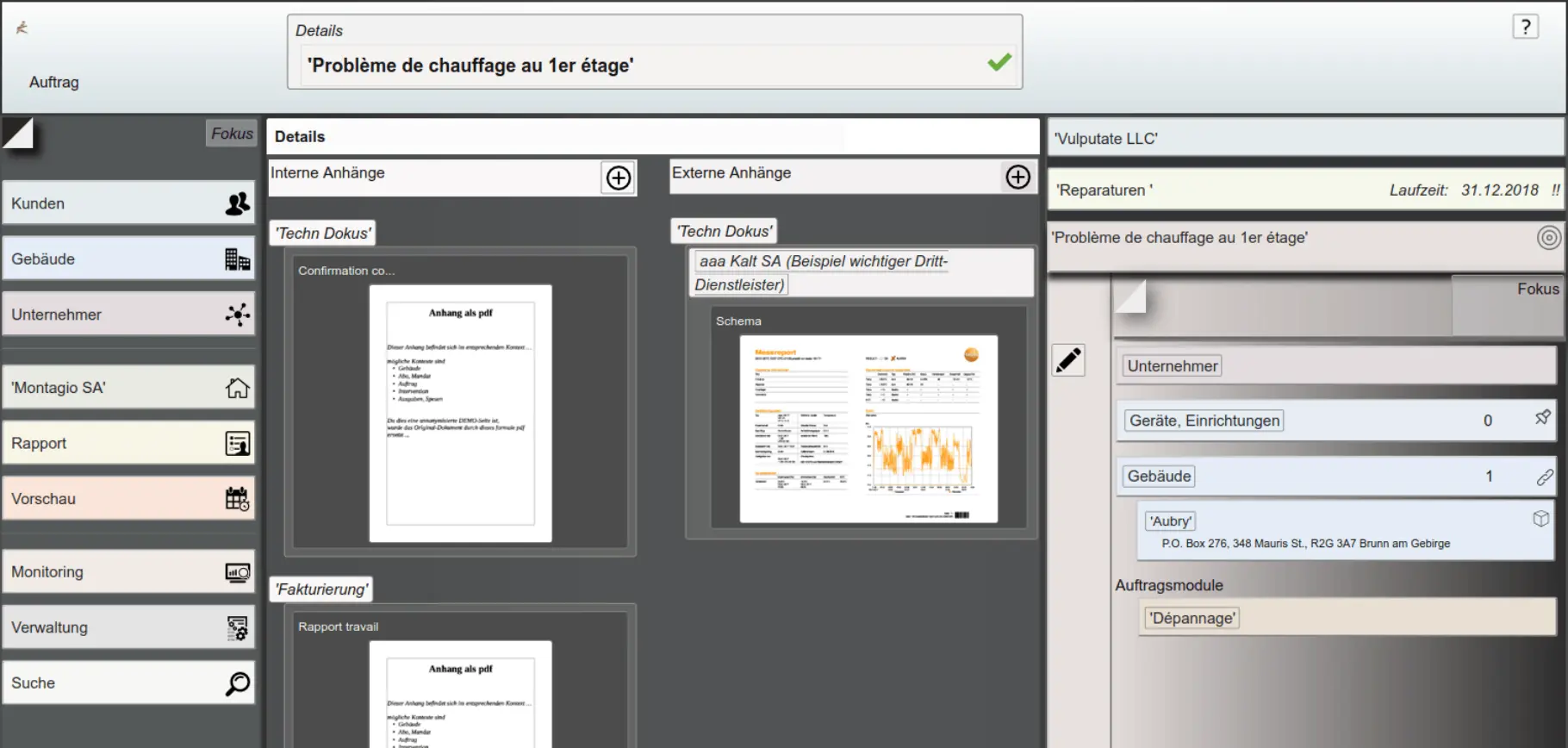Expand the Gebäude row in right panel
The height and width of the screenshot is (748, 1568).
(x=1335, y=477)
